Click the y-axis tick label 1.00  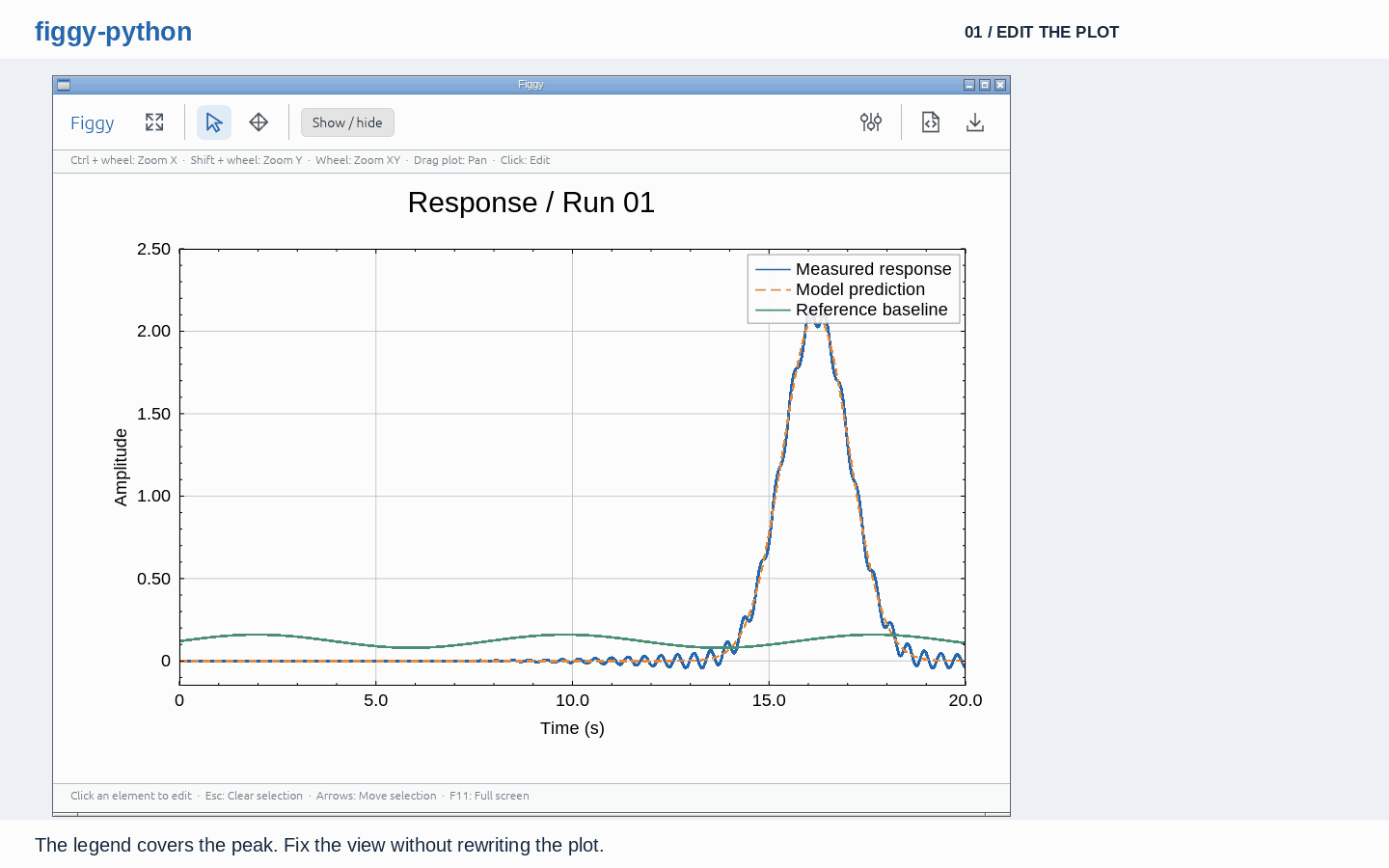153,496
